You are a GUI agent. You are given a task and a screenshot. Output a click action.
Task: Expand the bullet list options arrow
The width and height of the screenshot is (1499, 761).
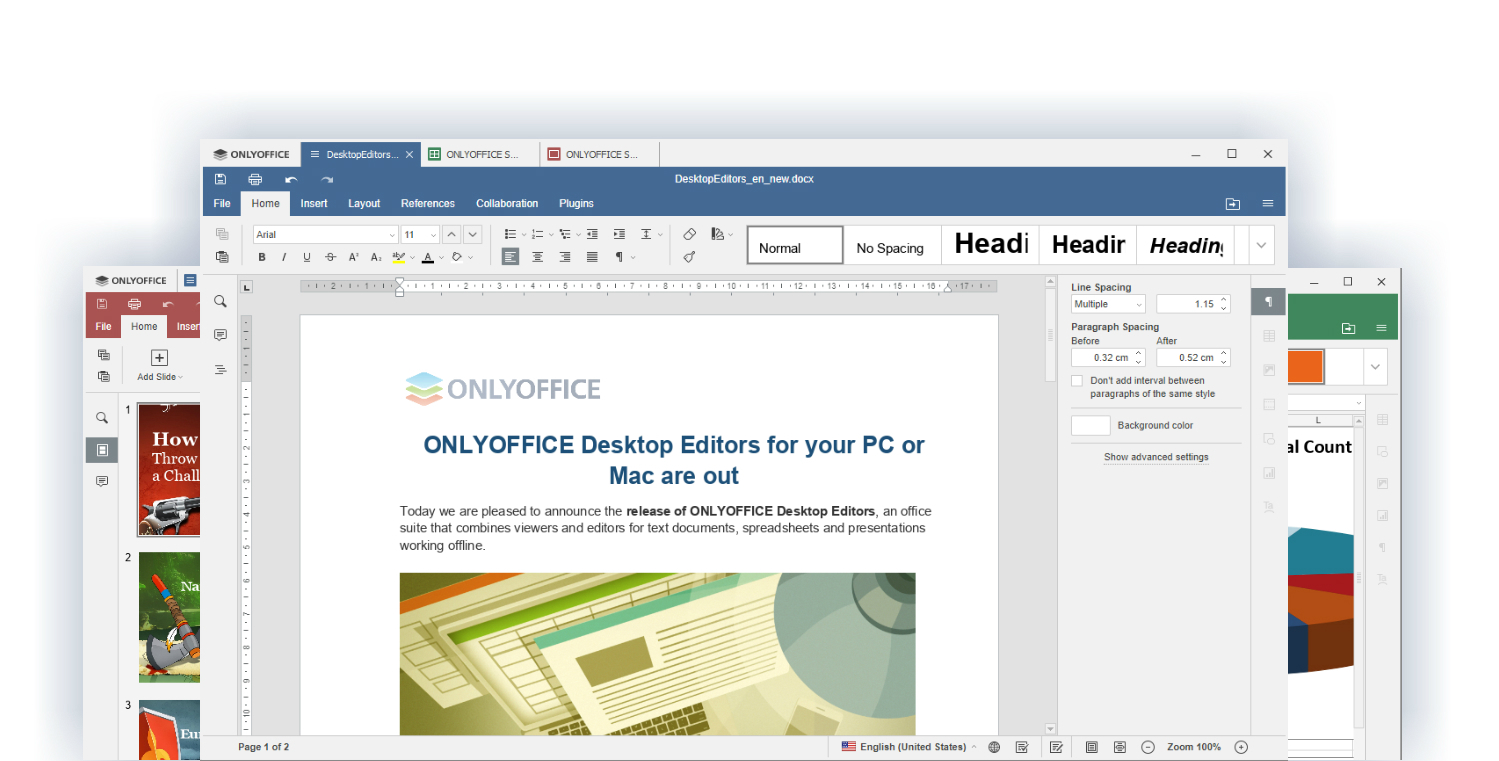tap(524, 234)
